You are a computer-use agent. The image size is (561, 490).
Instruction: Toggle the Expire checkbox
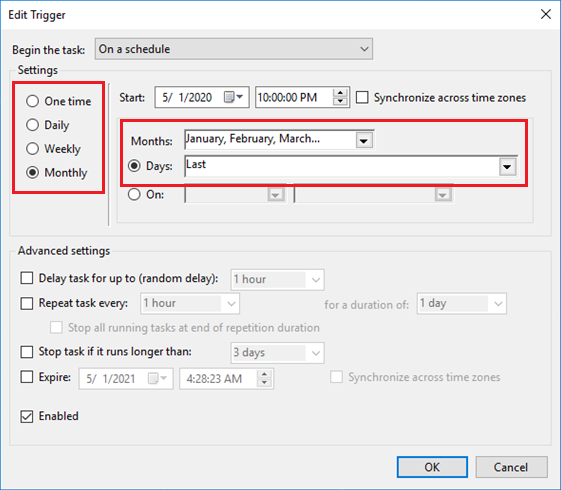pos(27,377)
